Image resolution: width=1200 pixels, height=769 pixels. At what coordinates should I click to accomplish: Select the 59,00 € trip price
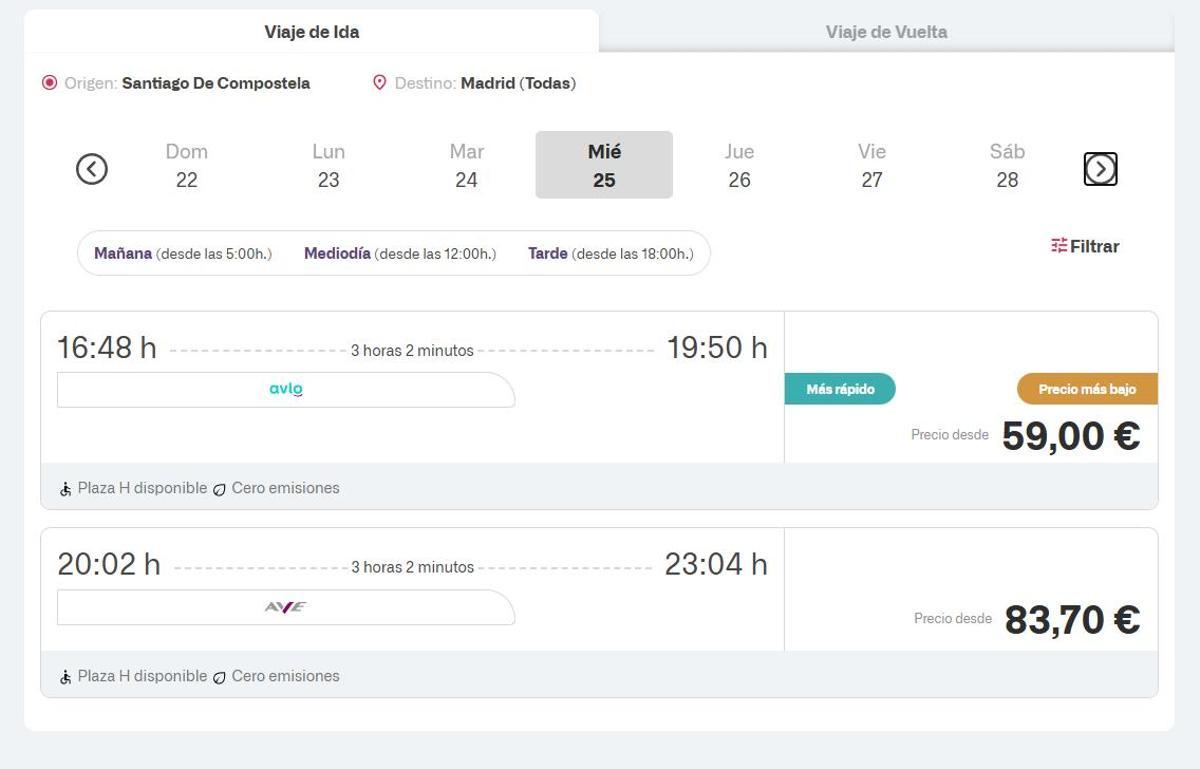(1070, 434)
